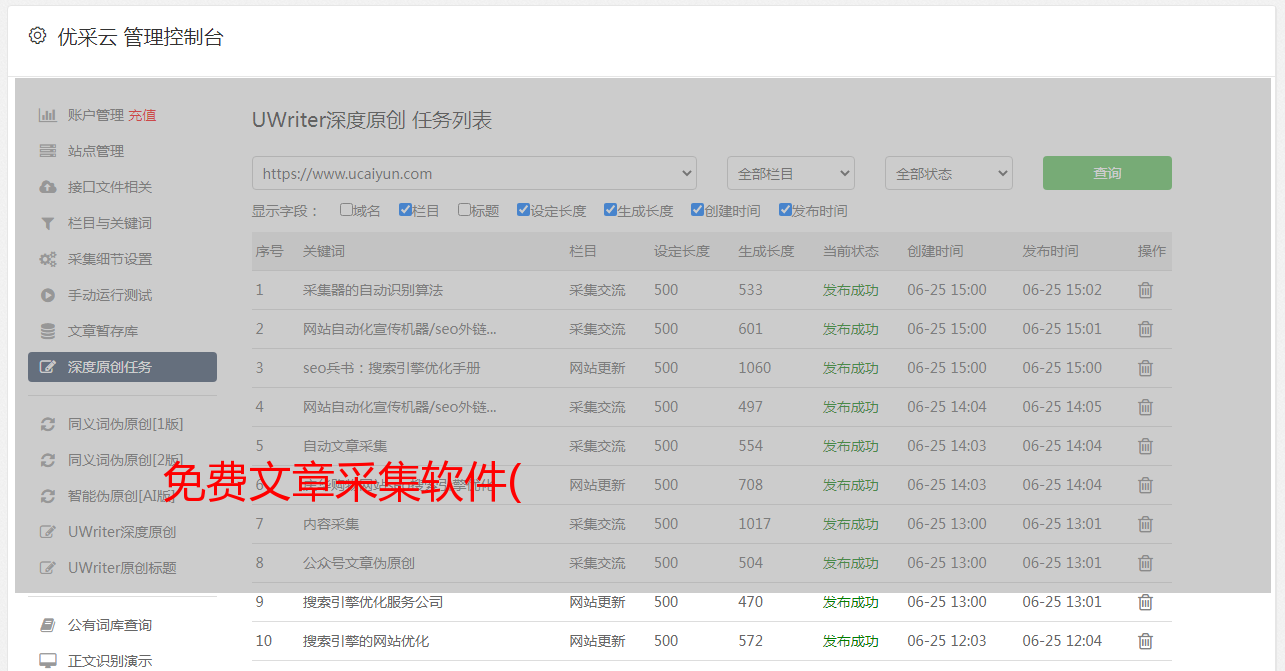
Task: Click the green 查询 button
Action: [x=1107, y=173]
